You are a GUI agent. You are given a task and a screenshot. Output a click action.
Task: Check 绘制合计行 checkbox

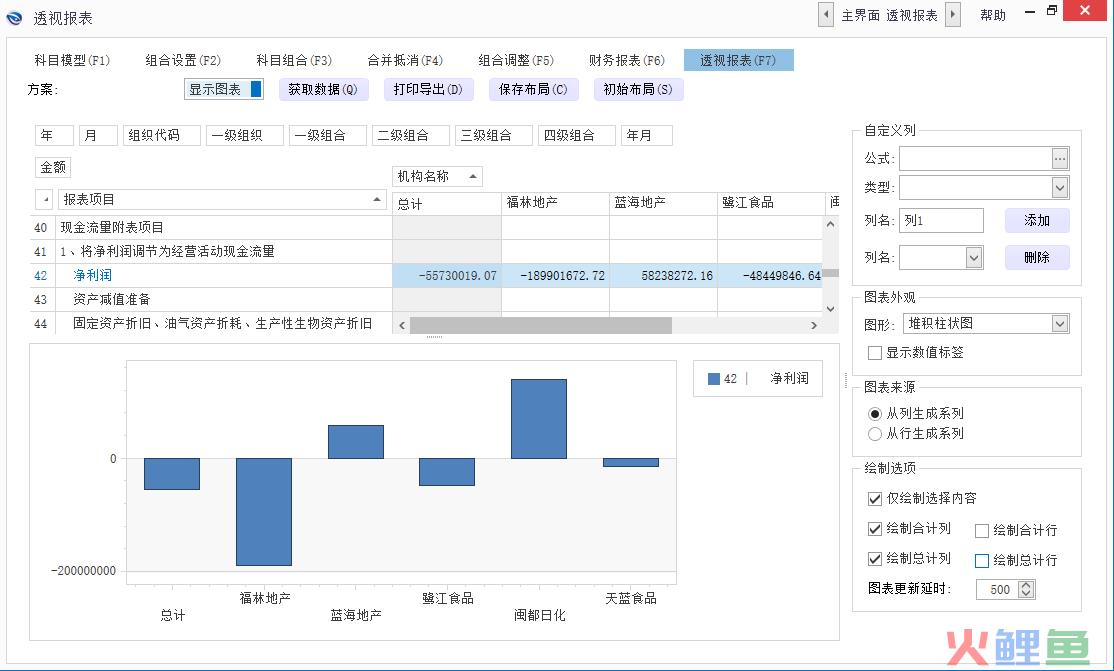(x=982, y=531)
